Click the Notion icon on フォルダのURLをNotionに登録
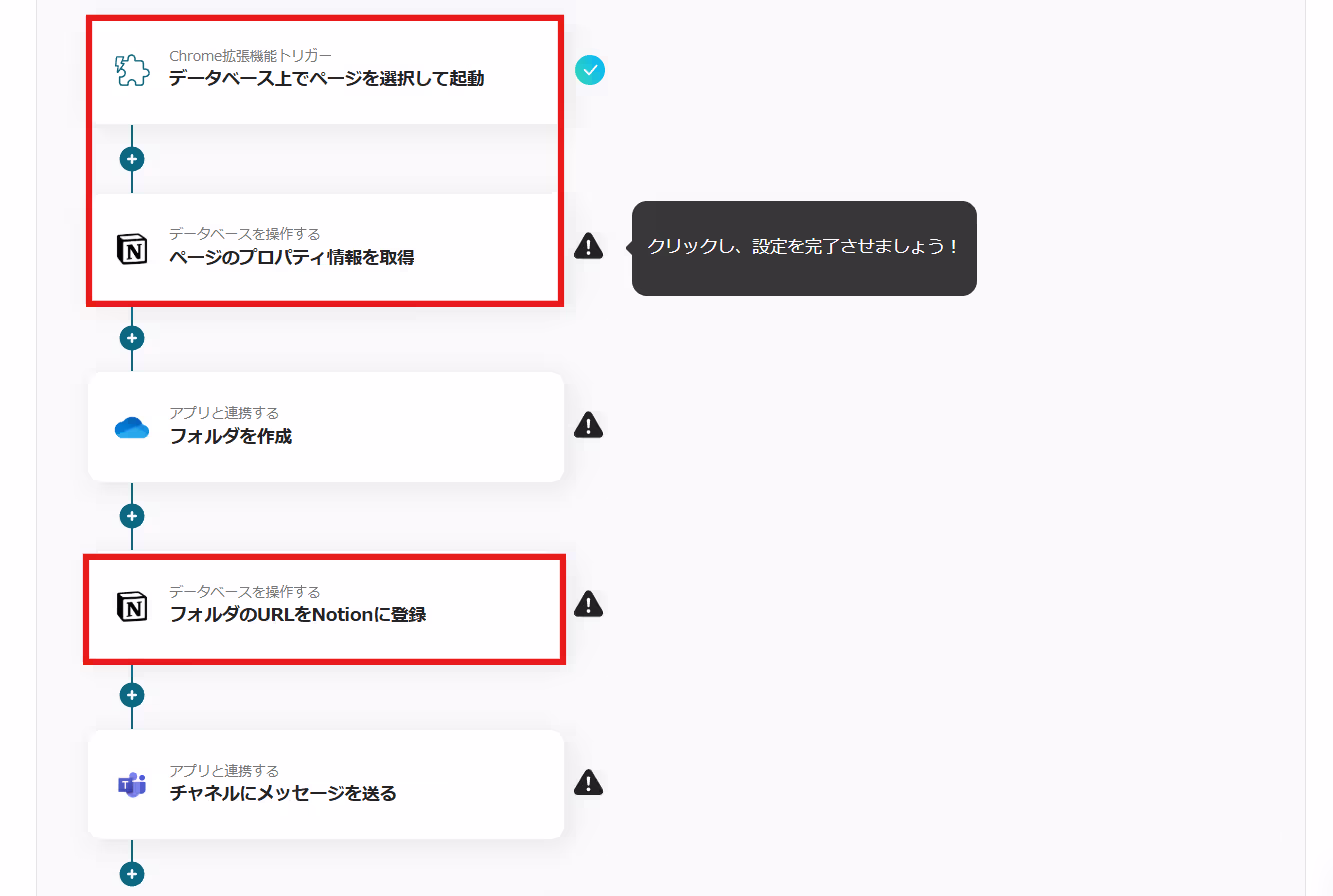The image size is (1333, 896). [x=132, y=606]
